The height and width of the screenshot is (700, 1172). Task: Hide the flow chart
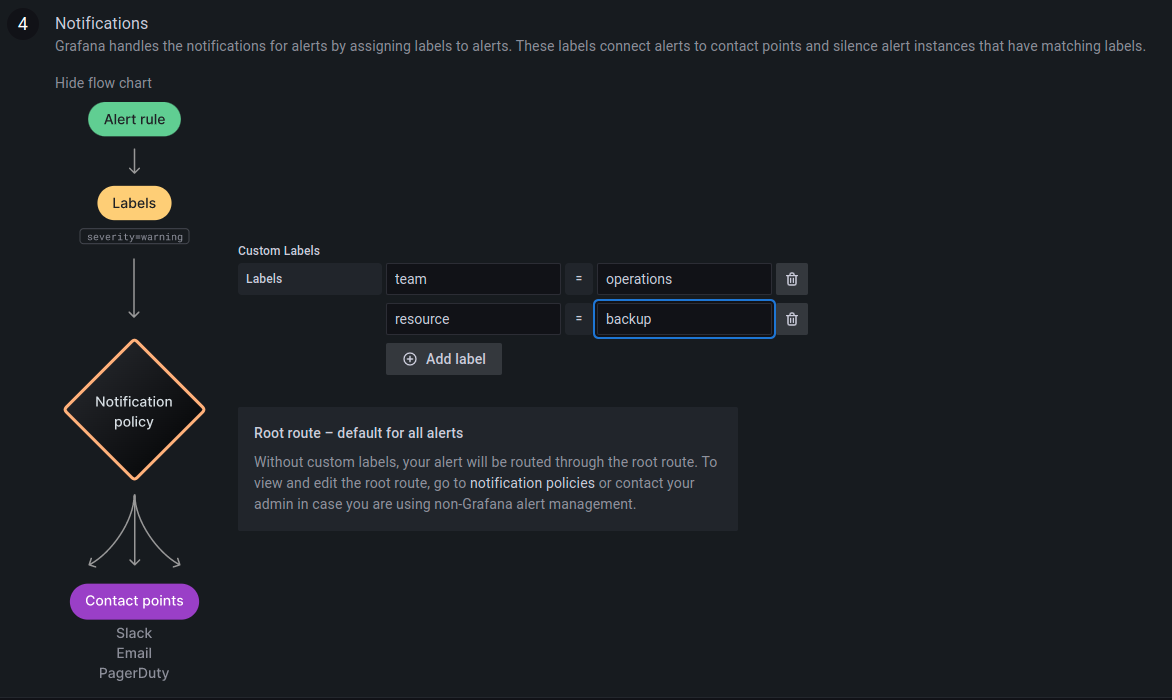pos(104,83)
